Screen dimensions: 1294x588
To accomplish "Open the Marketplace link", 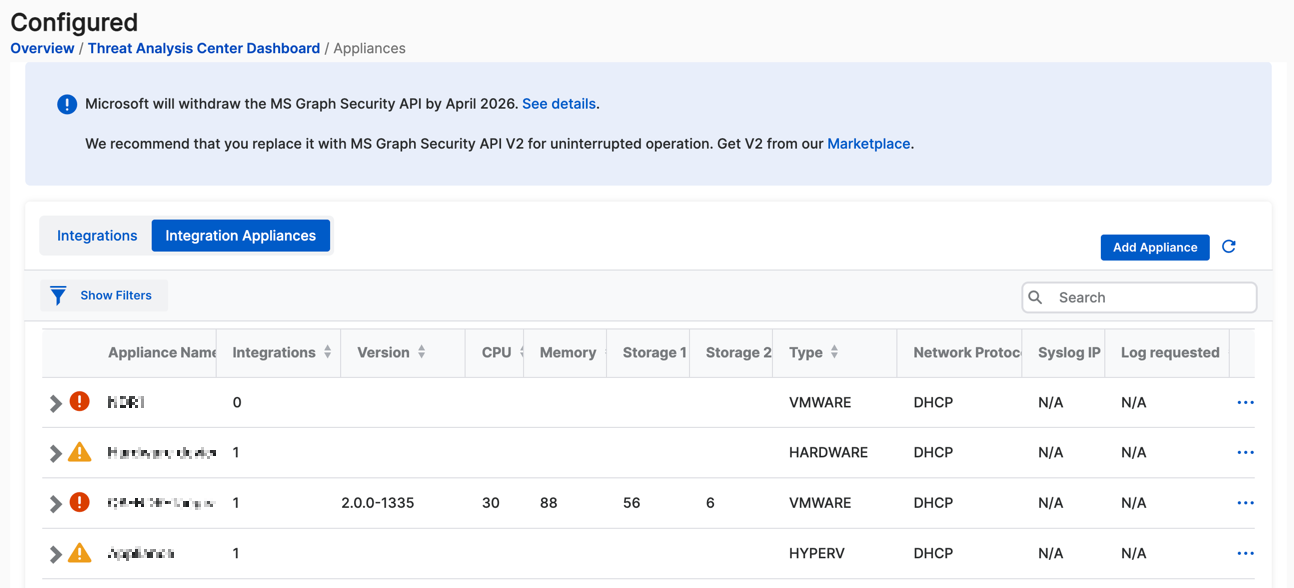I will pyautogui.click(x=869, y=144).
